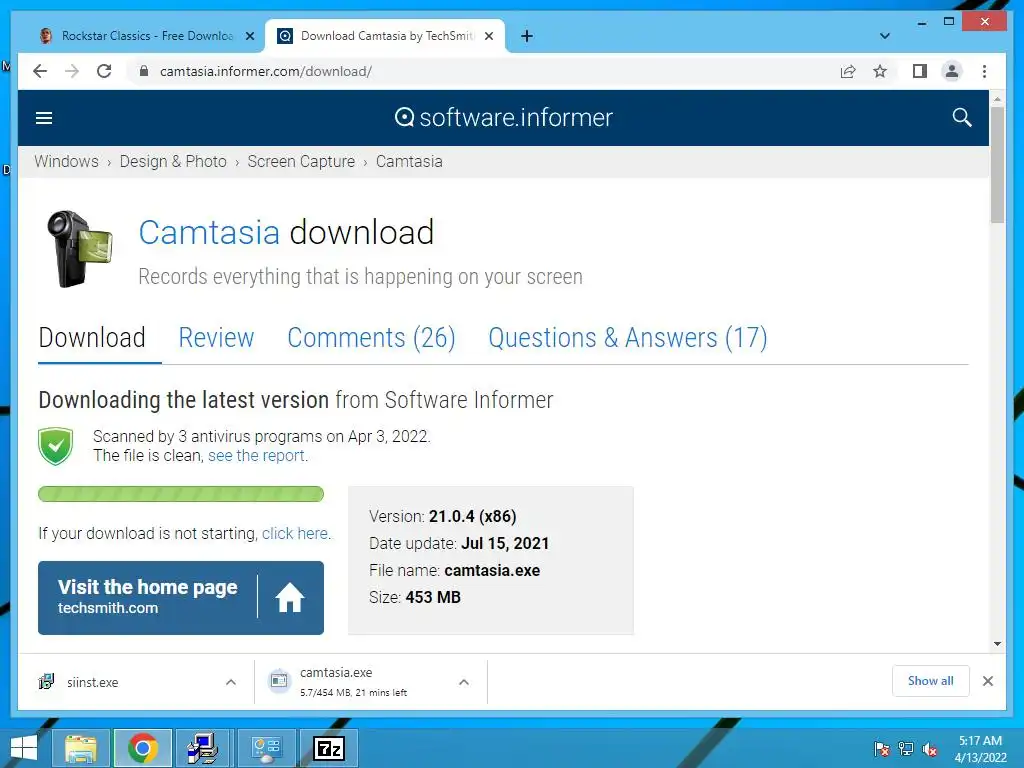Screen dimensions: 1024x768
Task: Click the network tray icon
Action: [x=906, y=749]
